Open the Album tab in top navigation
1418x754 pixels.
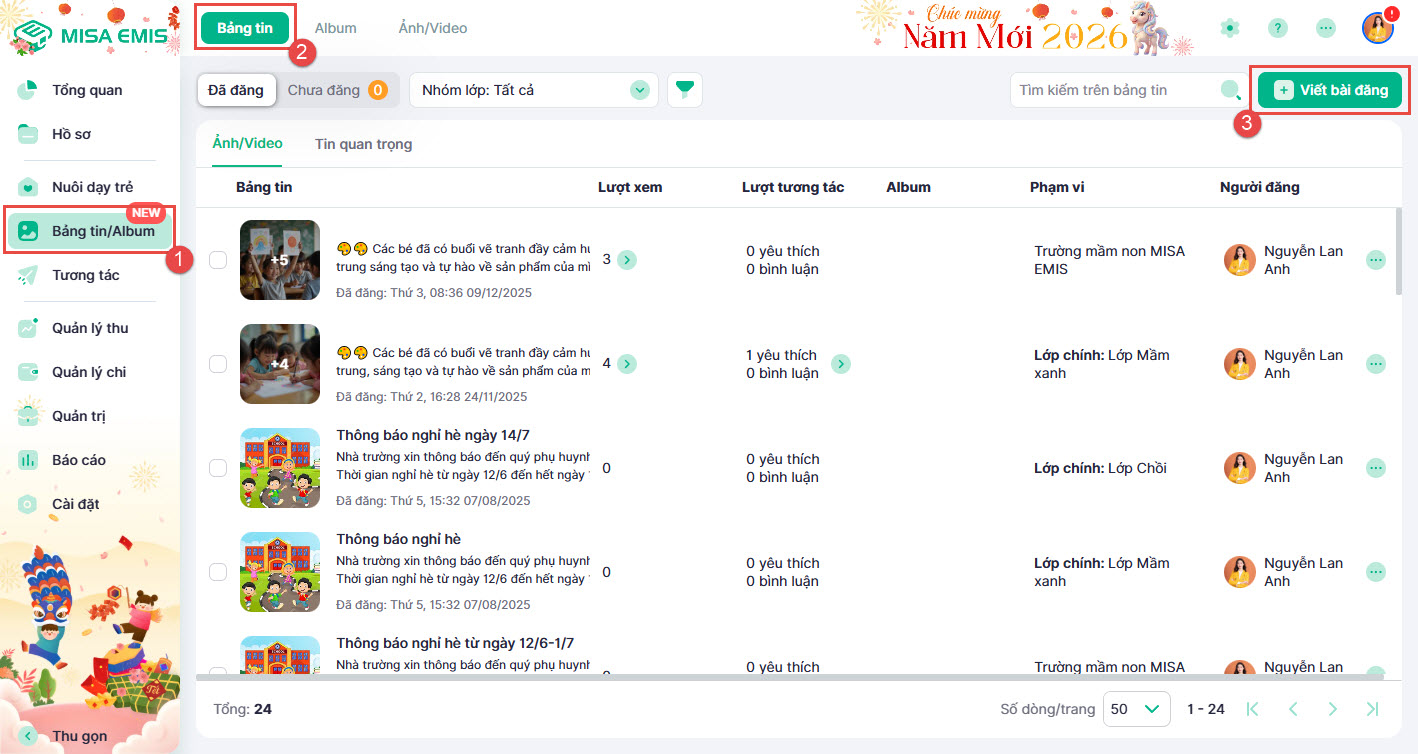[335, 28]
